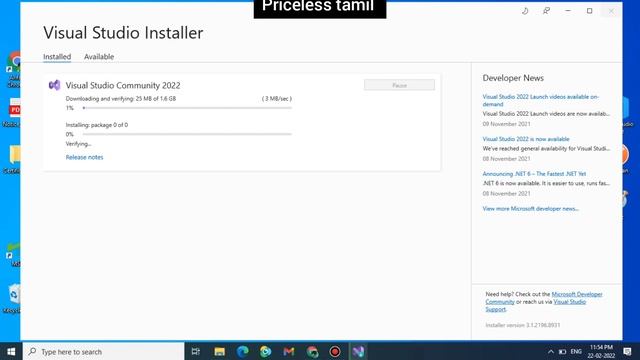Click the Developer News heading
This screenshot has height=360, width=640.
[513, 78]
